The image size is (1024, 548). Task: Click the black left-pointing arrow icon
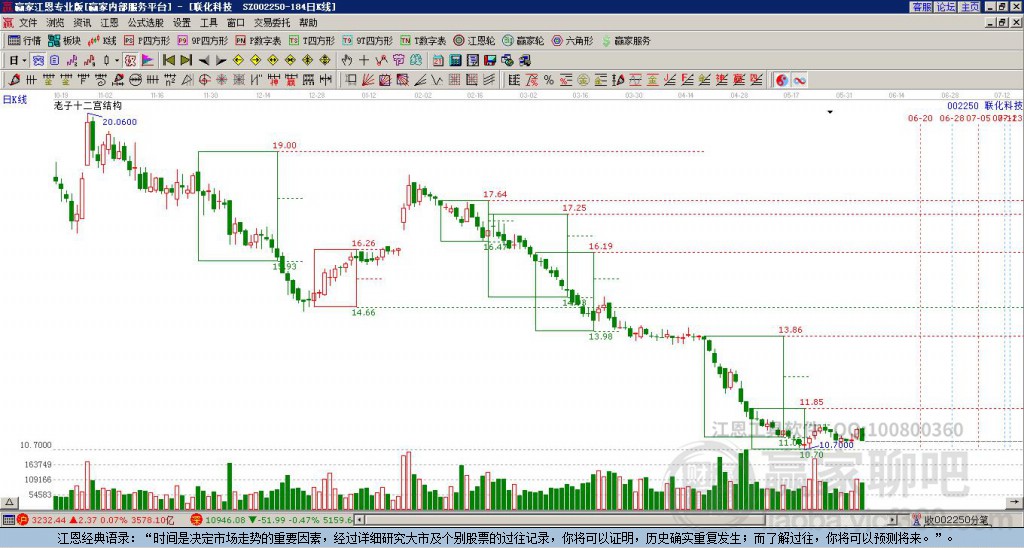(204, 61)
